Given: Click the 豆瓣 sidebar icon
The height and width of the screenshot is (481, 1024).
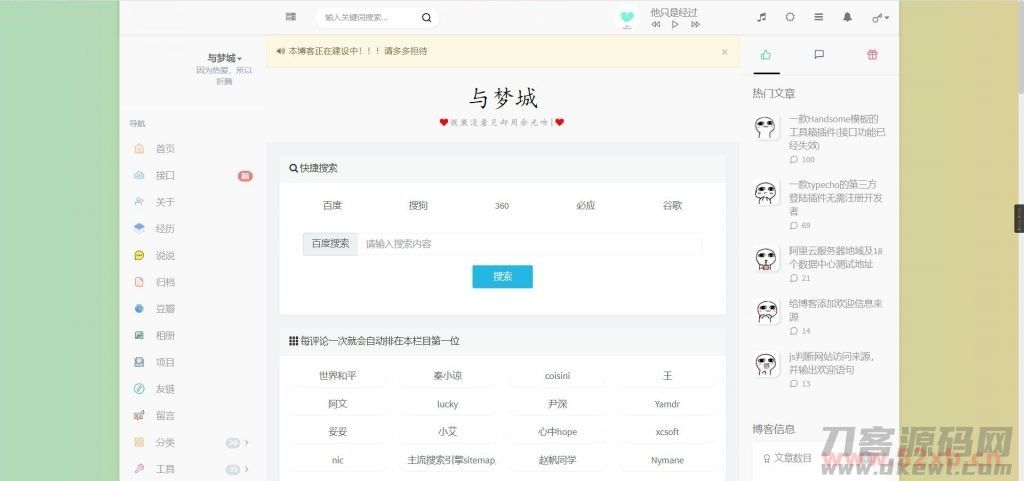Looking at the screenshot, I should [139, 309].
